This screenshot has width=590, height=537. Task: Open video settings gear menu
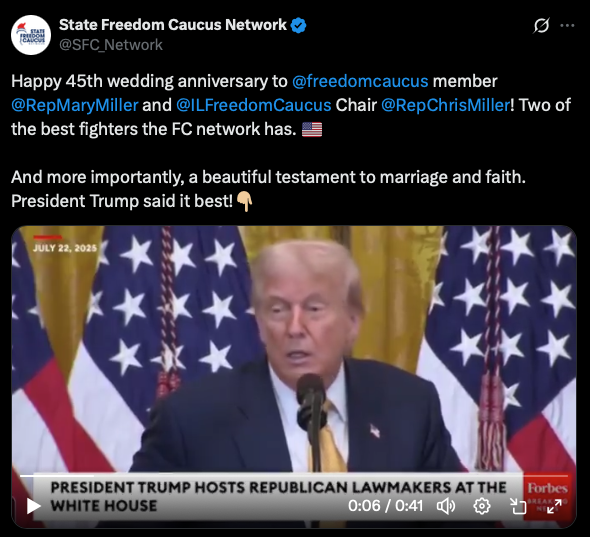[482, 506]
